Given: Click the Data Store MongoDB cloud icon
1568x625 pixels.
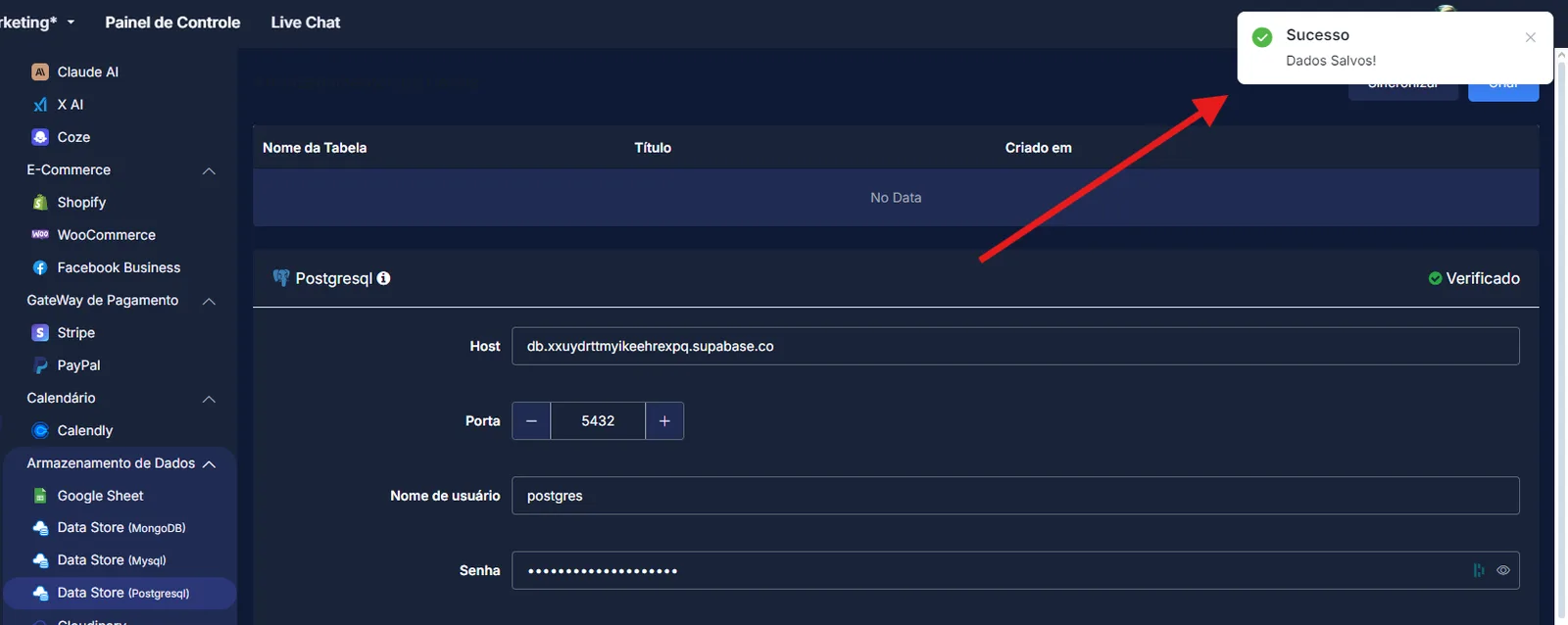Looking at the screenshot, I should [x=40, y=528].
